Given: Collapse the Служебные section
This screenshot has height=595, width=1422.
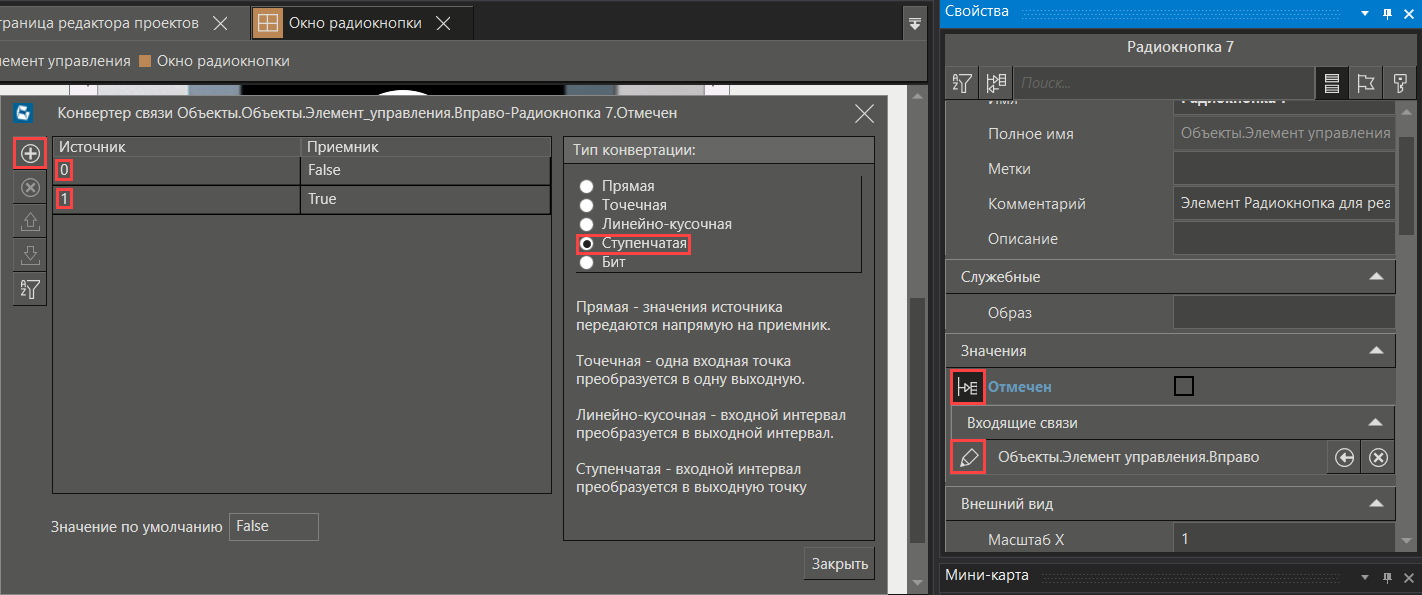Looking at the screenshot, I should point(1376,277).
